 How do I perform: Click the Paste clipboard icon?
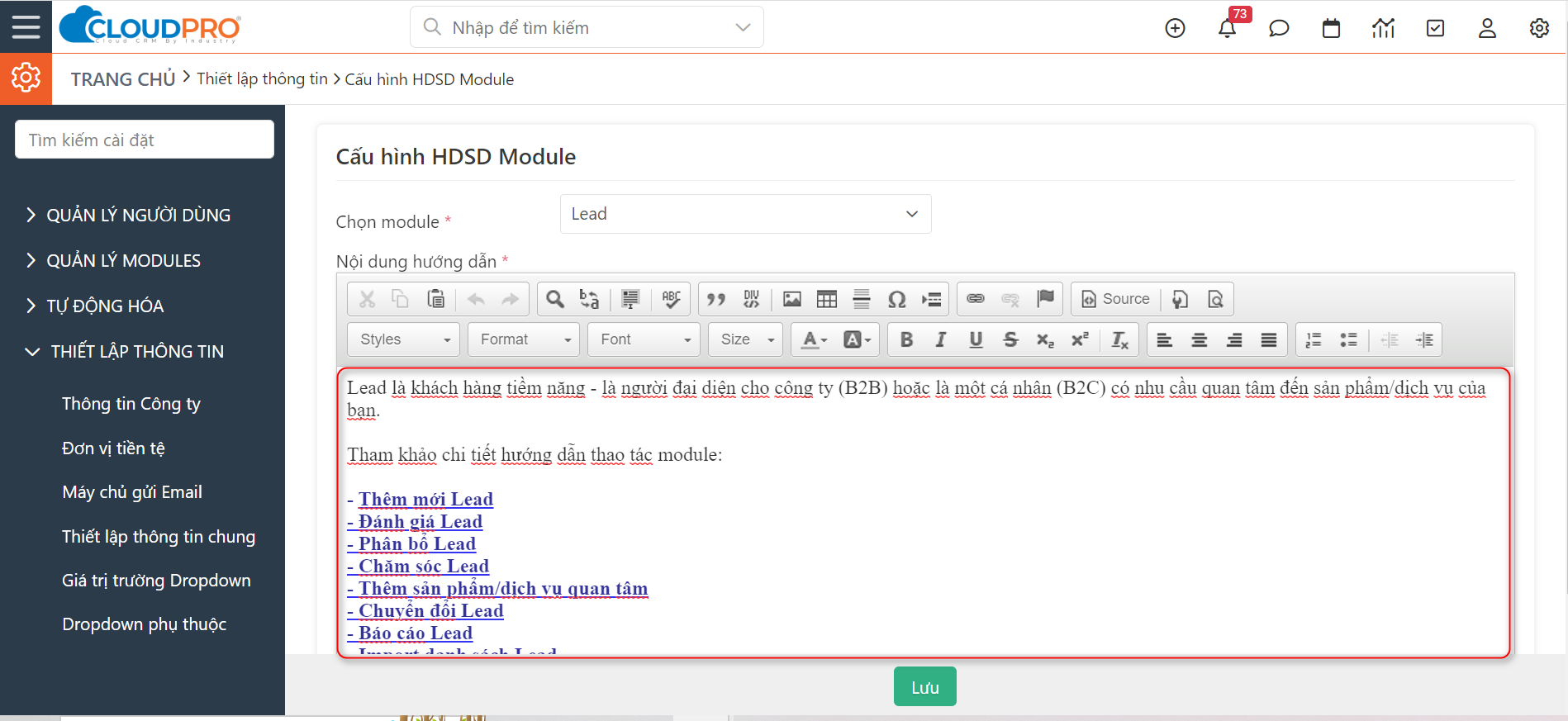(435, 299)
